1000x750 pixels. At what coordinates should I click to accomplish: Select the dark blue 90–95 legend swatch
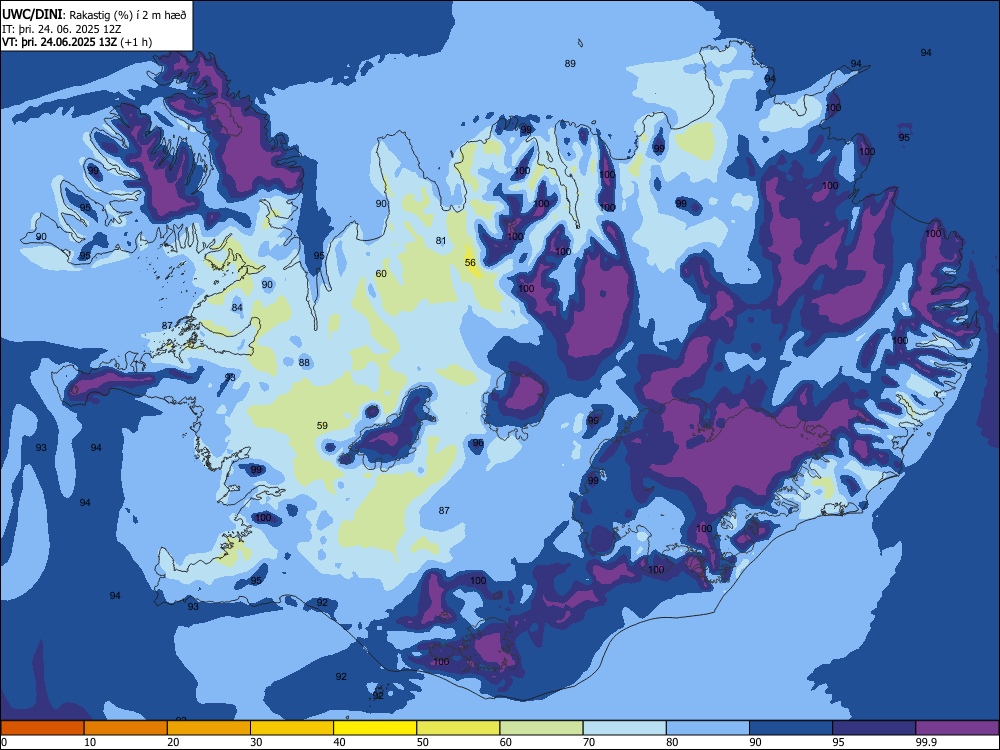791,727
